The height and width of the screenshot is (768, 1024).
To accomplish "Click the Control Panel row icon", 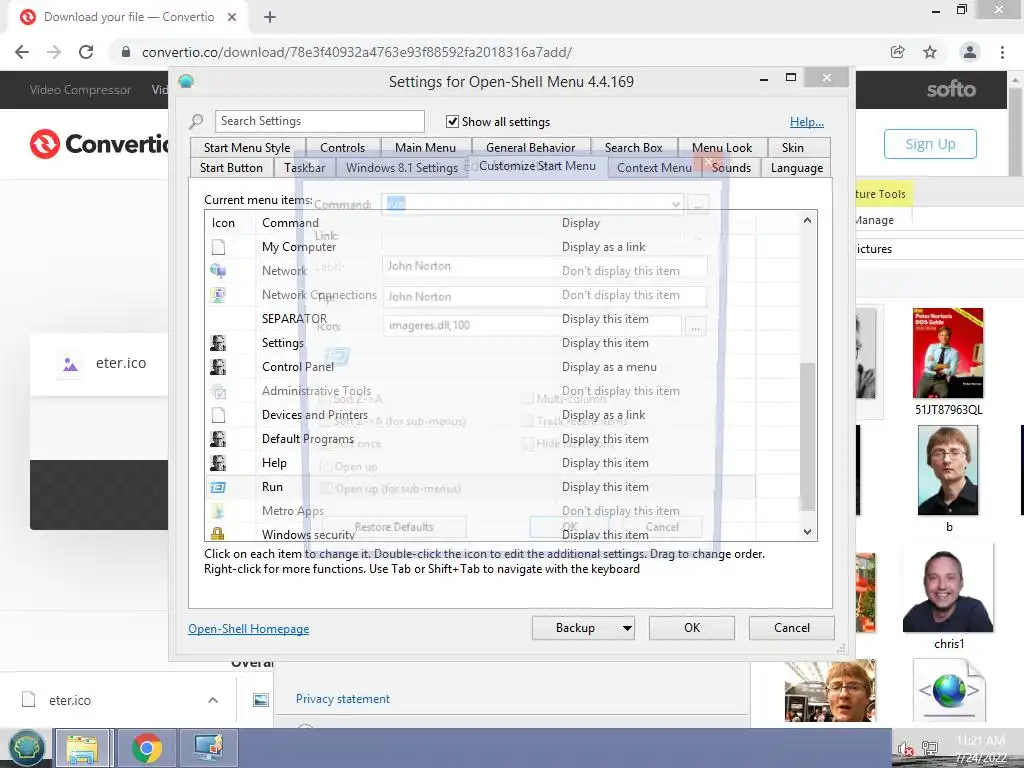I will [218, 367].
